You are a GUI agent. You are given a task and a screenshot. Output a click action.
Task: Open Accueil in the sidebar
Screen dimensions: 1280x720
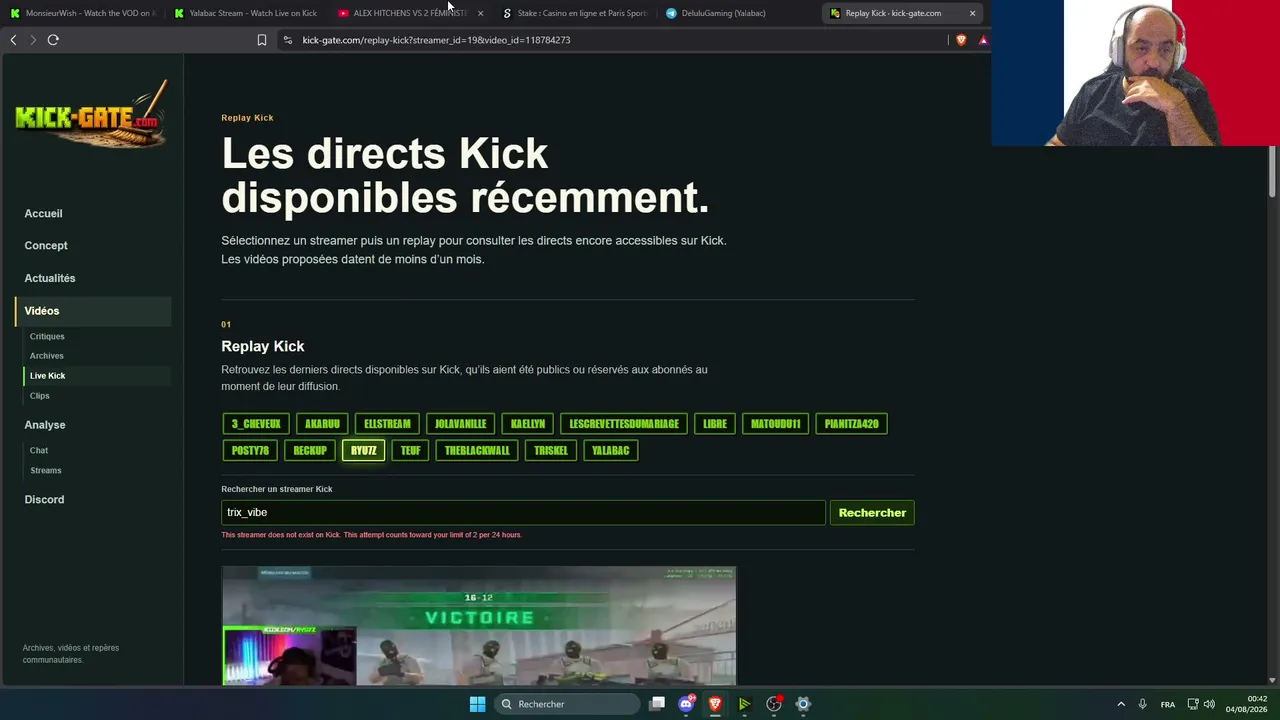pyautogui.click(x=43, y=213)
